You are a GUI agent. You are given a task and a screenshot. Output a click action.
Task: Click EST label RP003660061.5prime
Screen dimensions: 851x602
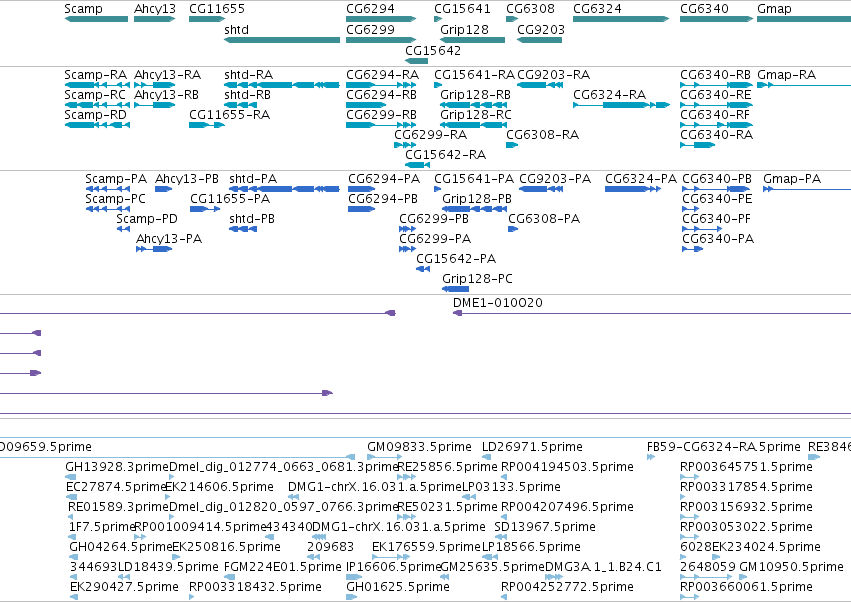[746, 587]
